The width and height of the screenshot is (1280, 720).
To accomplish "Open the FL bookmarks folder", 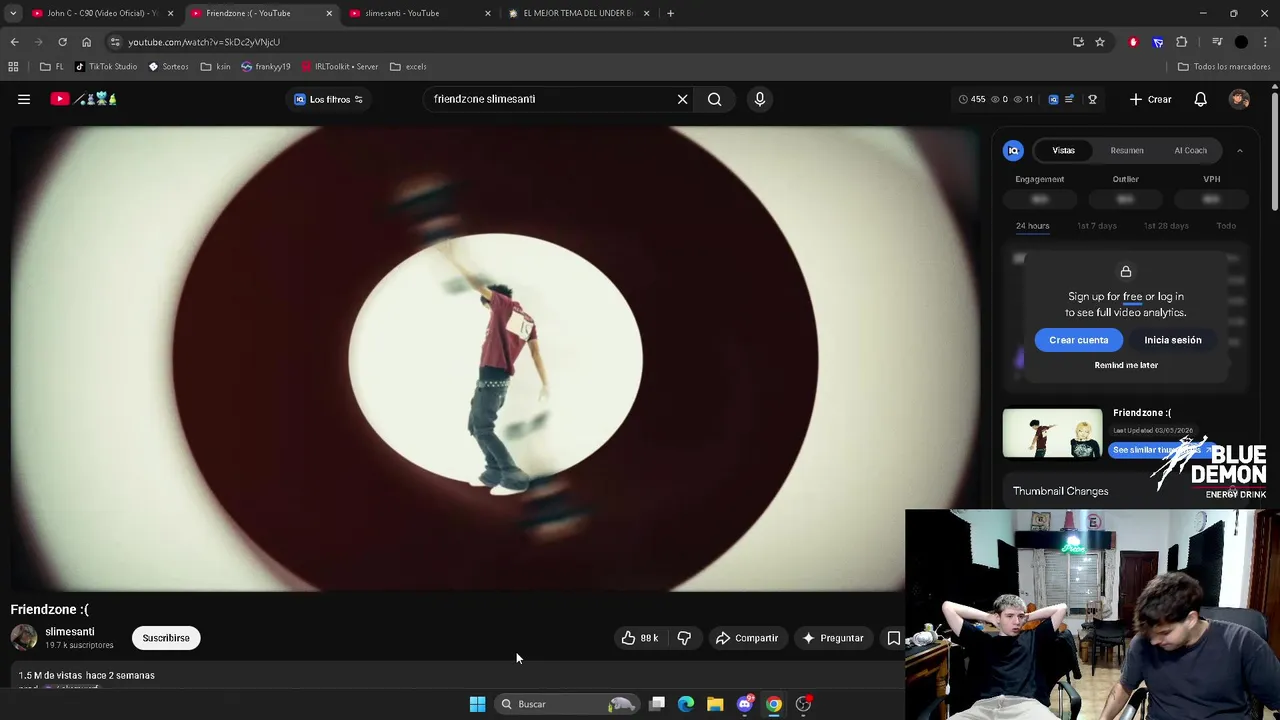I will coord(52,66).
